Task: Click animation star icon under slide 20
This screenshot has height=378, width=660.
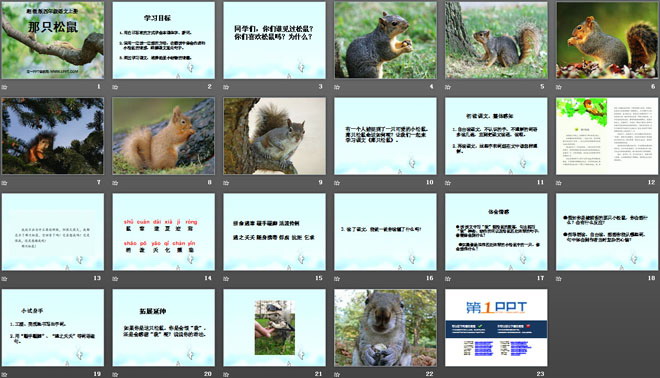Action: pos(115,374)
